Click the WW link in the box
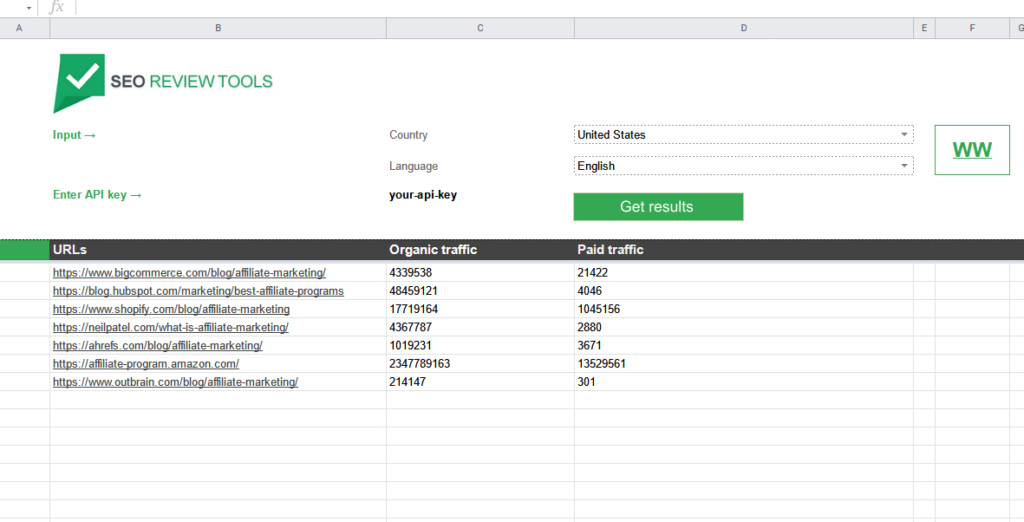The height and width of the screenshot is (522, 1024). coord(972,150)
